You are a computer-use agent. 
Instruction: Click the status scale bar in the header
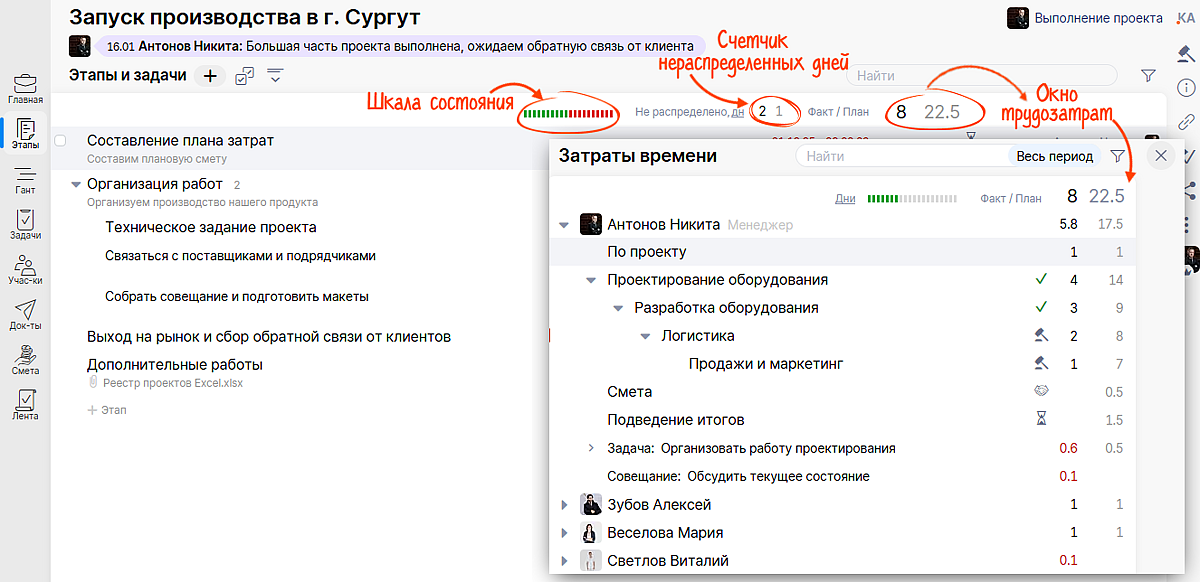569,112
